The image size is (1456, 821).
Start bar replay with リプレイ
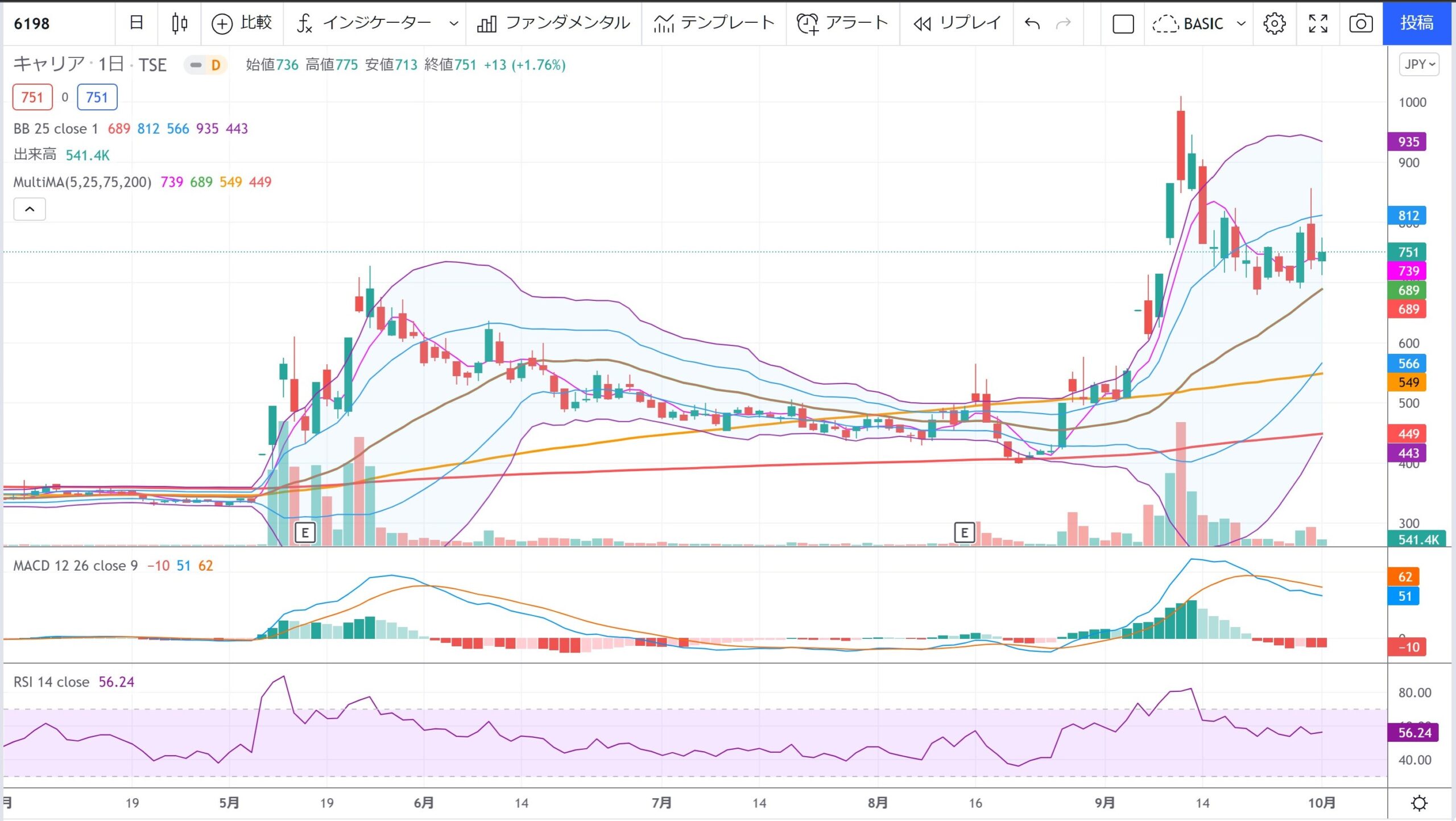click(x=957, y=23)
